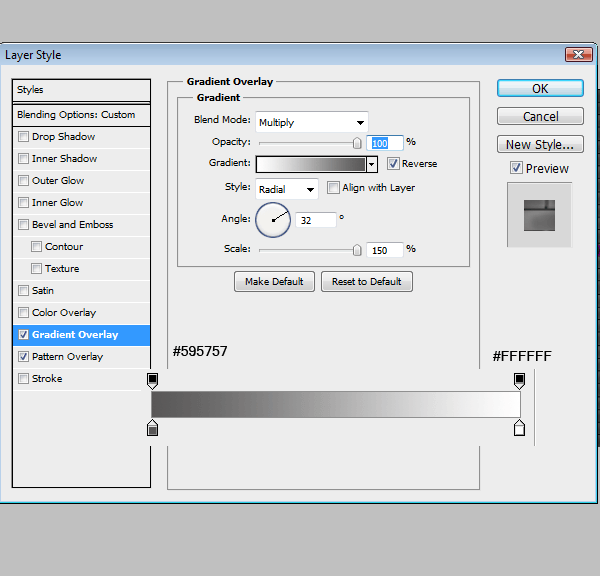600x576 pixels.
Task: Select the left opacity stop
Action: pos(152,381)
